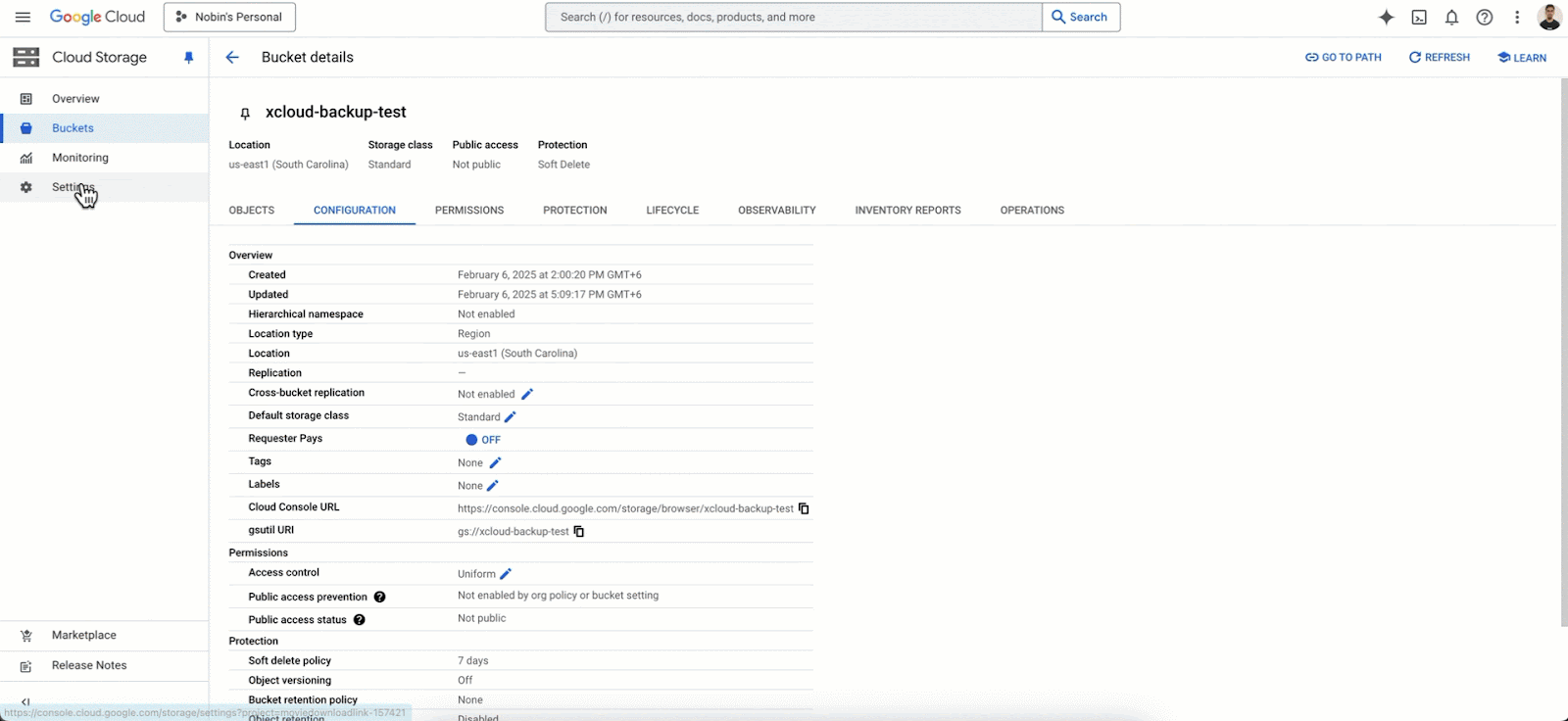Switch to the LIFECYCLE tab

coord(672,210)
